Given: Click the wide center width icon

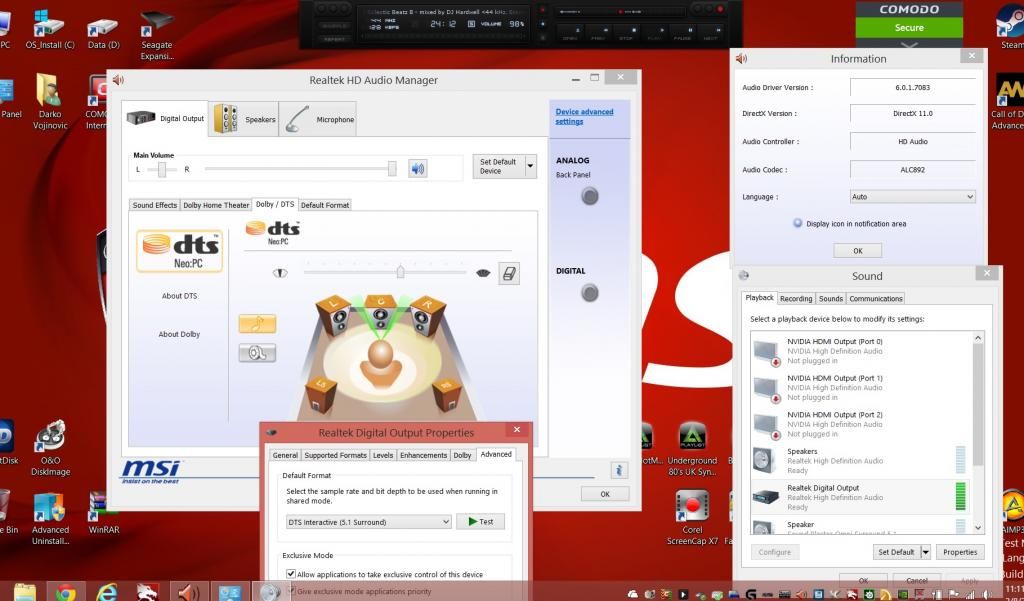Looking at the screenshot, I should (483, 273).
